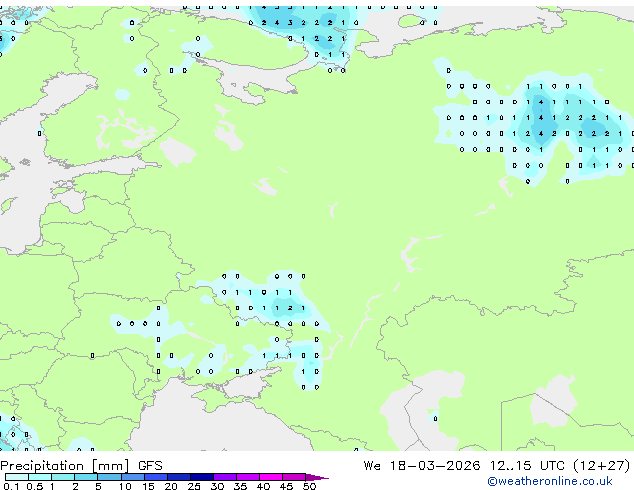Viewport: 634px width, 490px height.
Task: Pick the 2–5 mm legend color swatch
Action: (86, 477)
